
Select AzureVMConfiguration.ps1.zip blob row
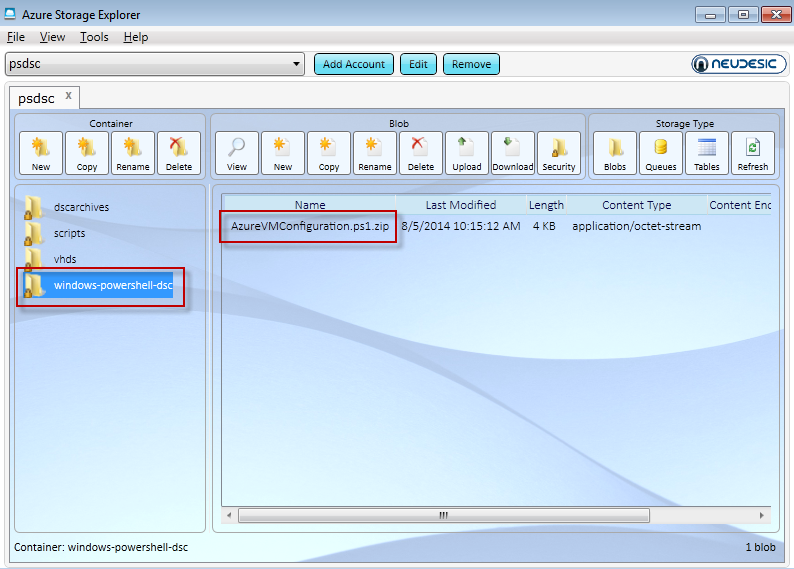(x=310, y=226)
